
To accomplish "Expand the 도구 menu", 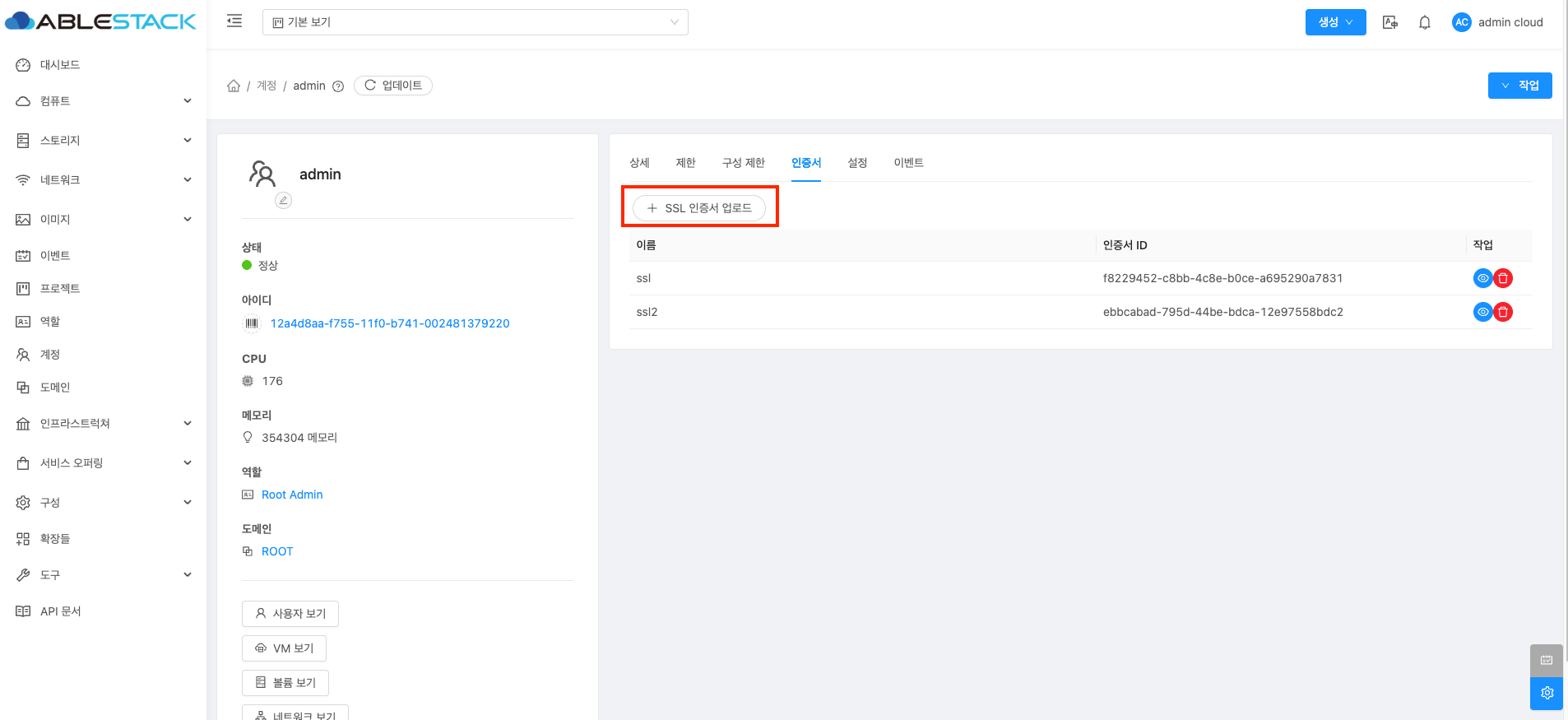I will (x=103, y=575).
